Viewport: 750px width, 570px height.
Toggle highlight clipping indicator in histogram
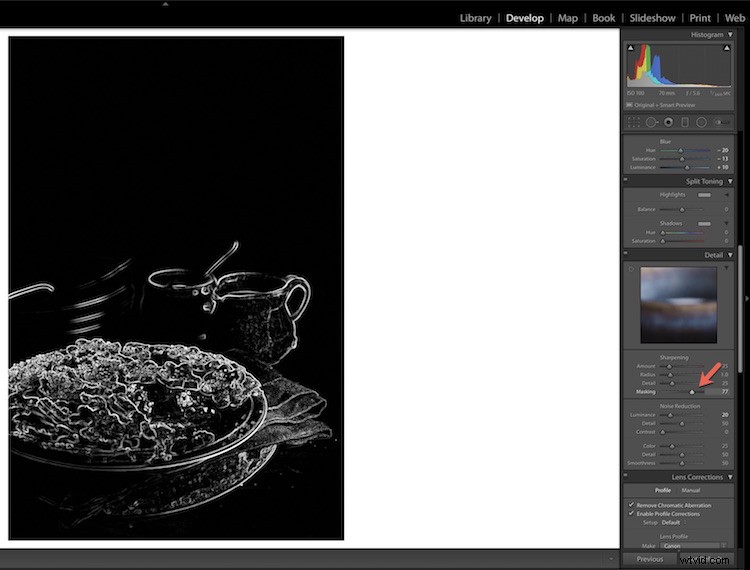point(727,48)
